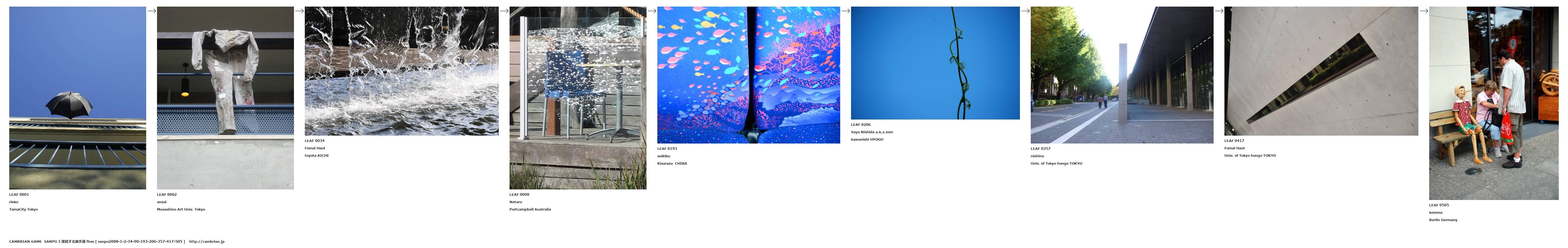Click the Portcampbell Australia location text
Screen dimensions: 1568x248
point(530,209)
